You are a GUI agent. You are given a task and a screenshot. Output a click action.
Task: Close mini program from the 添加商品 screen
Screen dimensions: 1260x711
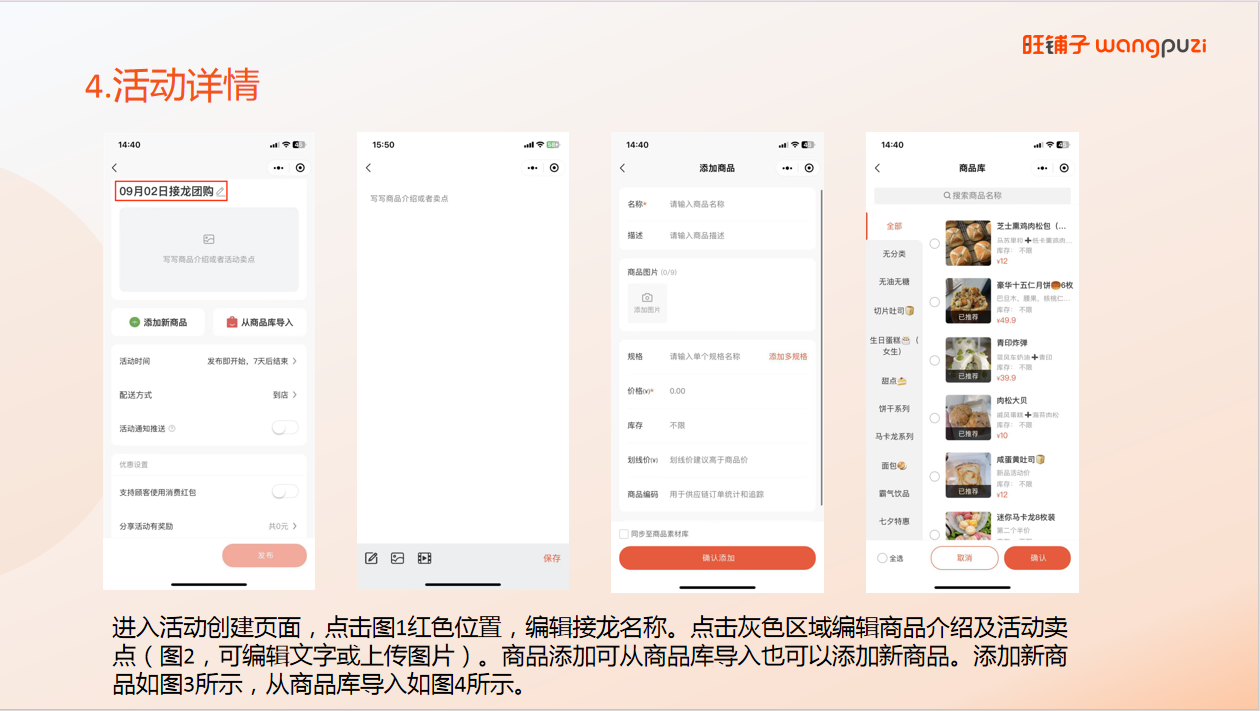coord(809,168)
